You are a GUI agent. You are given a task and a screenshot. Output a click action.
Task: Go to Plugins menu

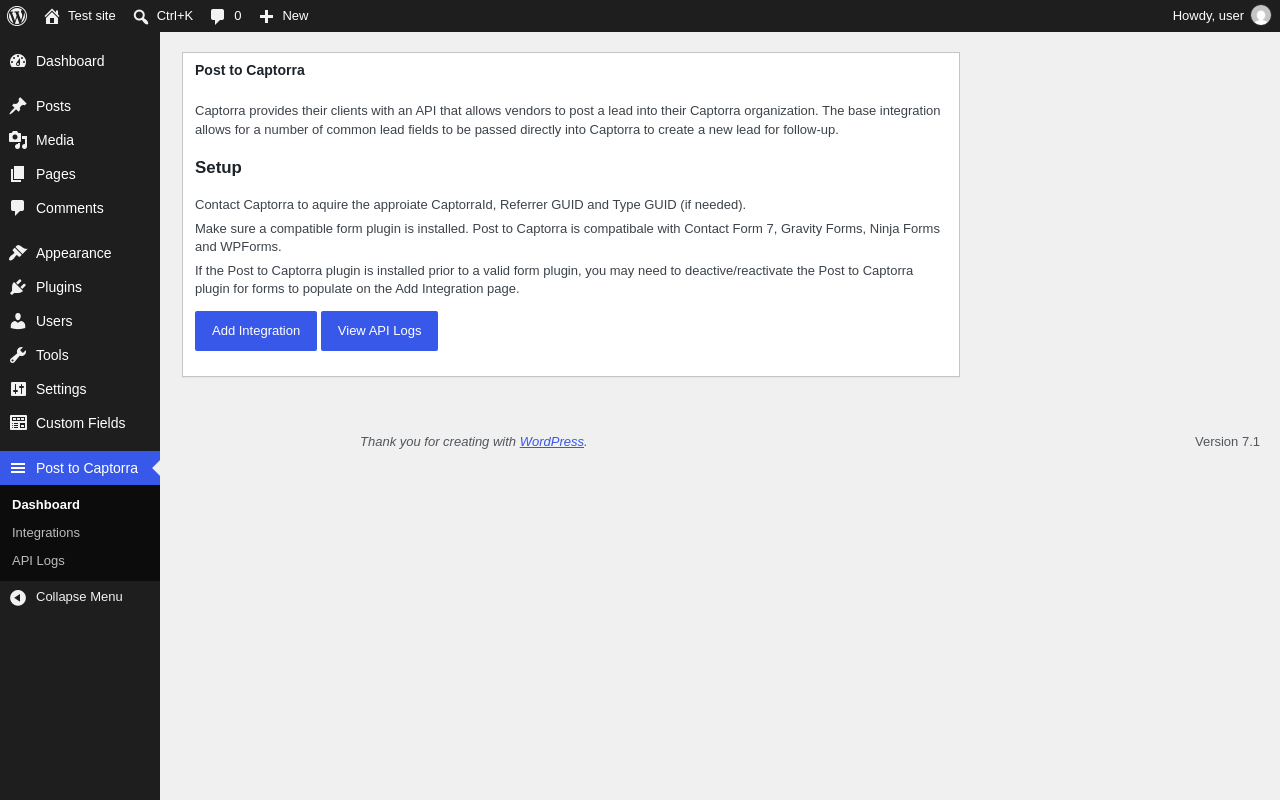pyautogui.click(x=80, y=287)
